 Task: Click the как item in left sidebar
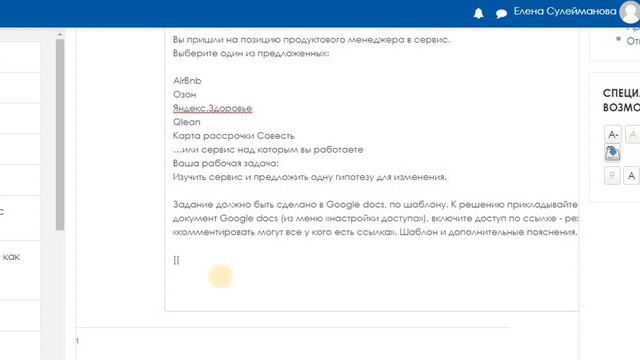click(11, 257)
